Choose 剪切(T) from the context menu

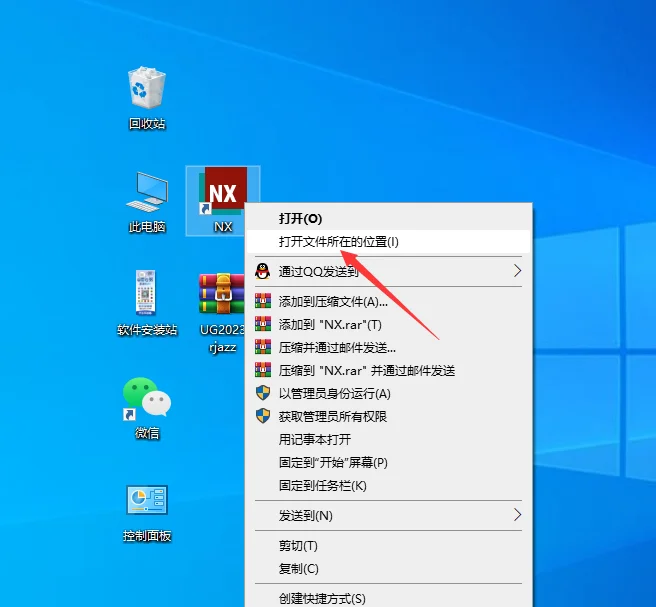coord(388,546)
